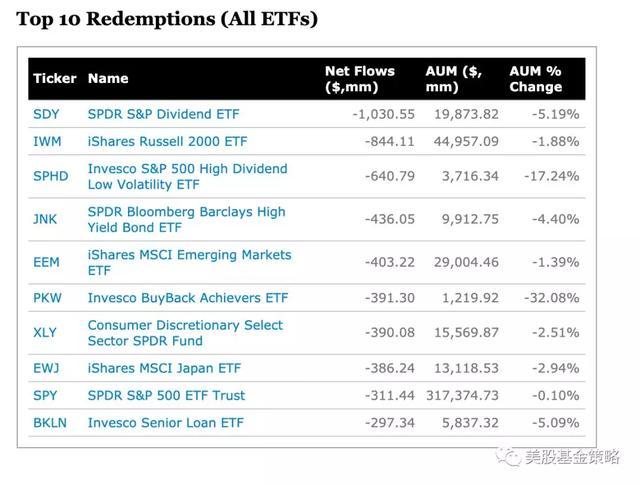Click the Ticker column header
The width and height of the screenshot is (640, 485).
point(54,79)
